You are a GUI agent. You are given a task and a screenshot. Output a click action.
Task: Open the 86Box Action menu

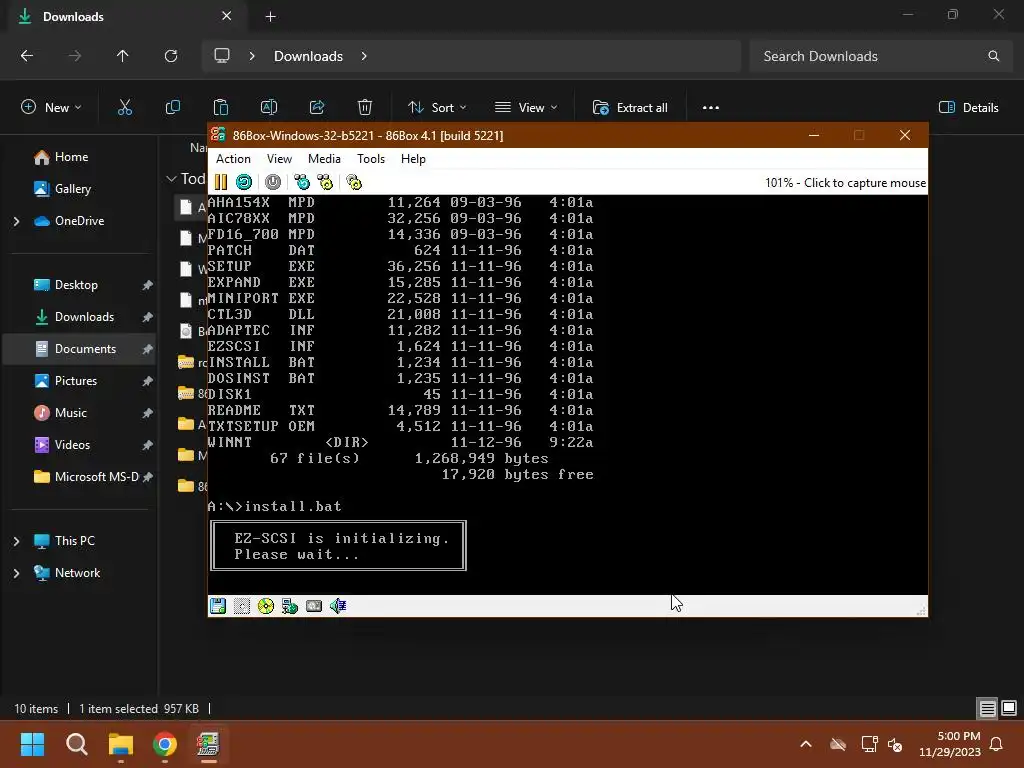[233, 159]
